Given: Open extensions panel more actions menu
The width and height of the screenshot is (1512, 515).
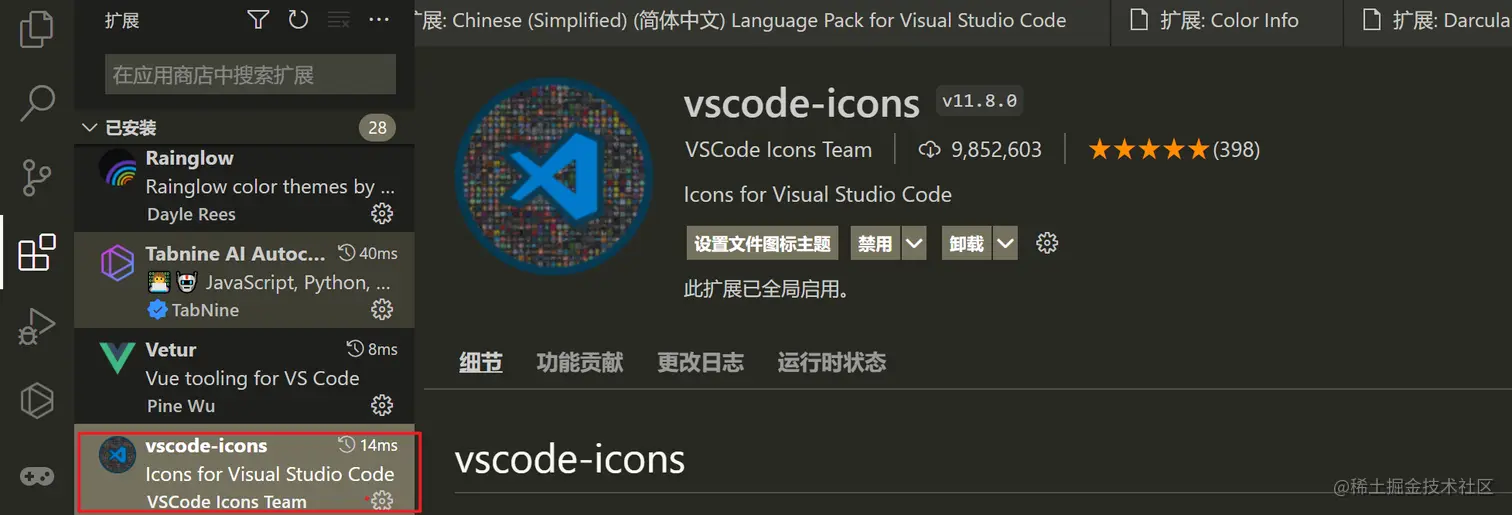Looking at the screenshot, I should tap(379, 19).
